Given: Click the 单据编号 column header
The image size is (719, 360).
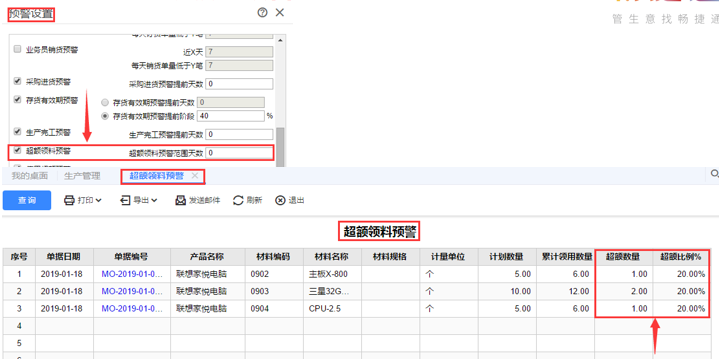Looking at the screenshot, I should pyautogui.click(x=132, y=257).
